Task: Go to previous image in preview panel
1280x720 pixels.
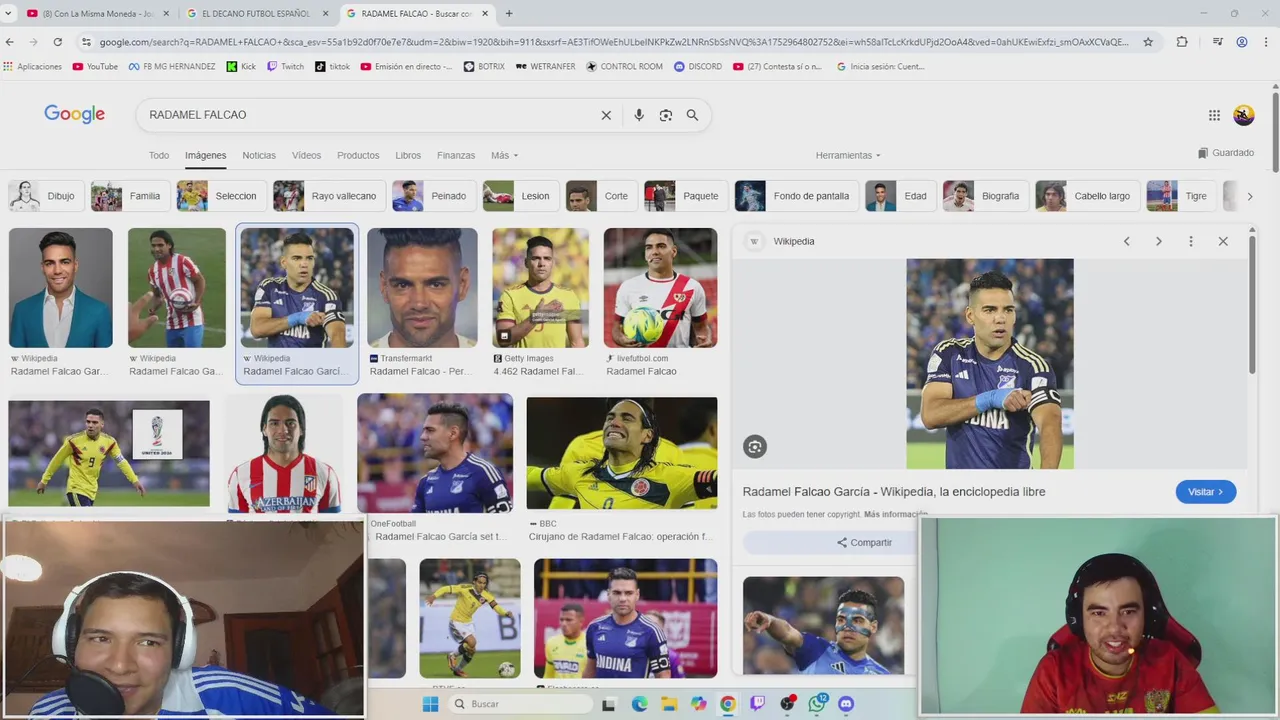Action: pos(1127,241)
